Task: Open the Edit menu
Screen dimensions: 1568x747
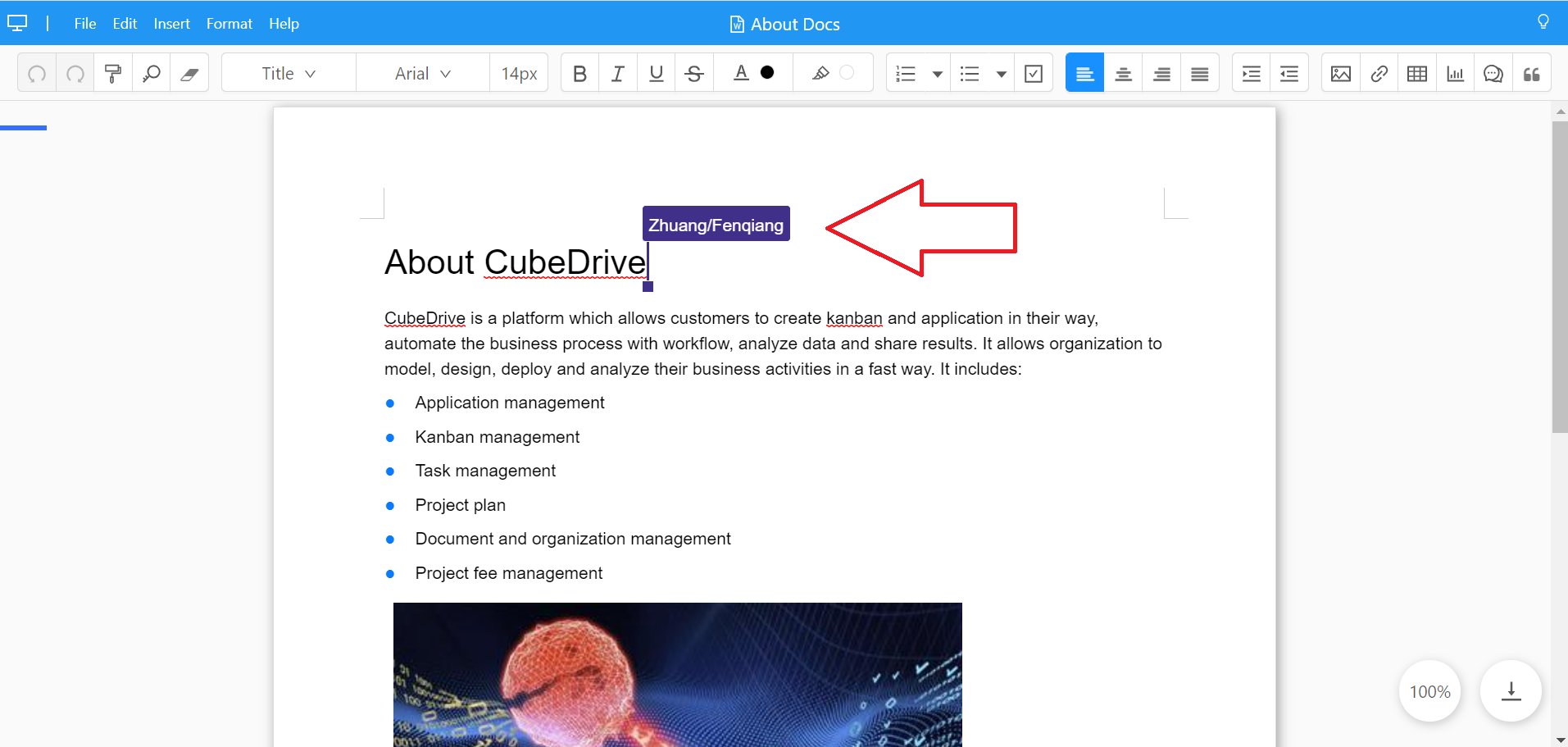Action: pos(125,24)
